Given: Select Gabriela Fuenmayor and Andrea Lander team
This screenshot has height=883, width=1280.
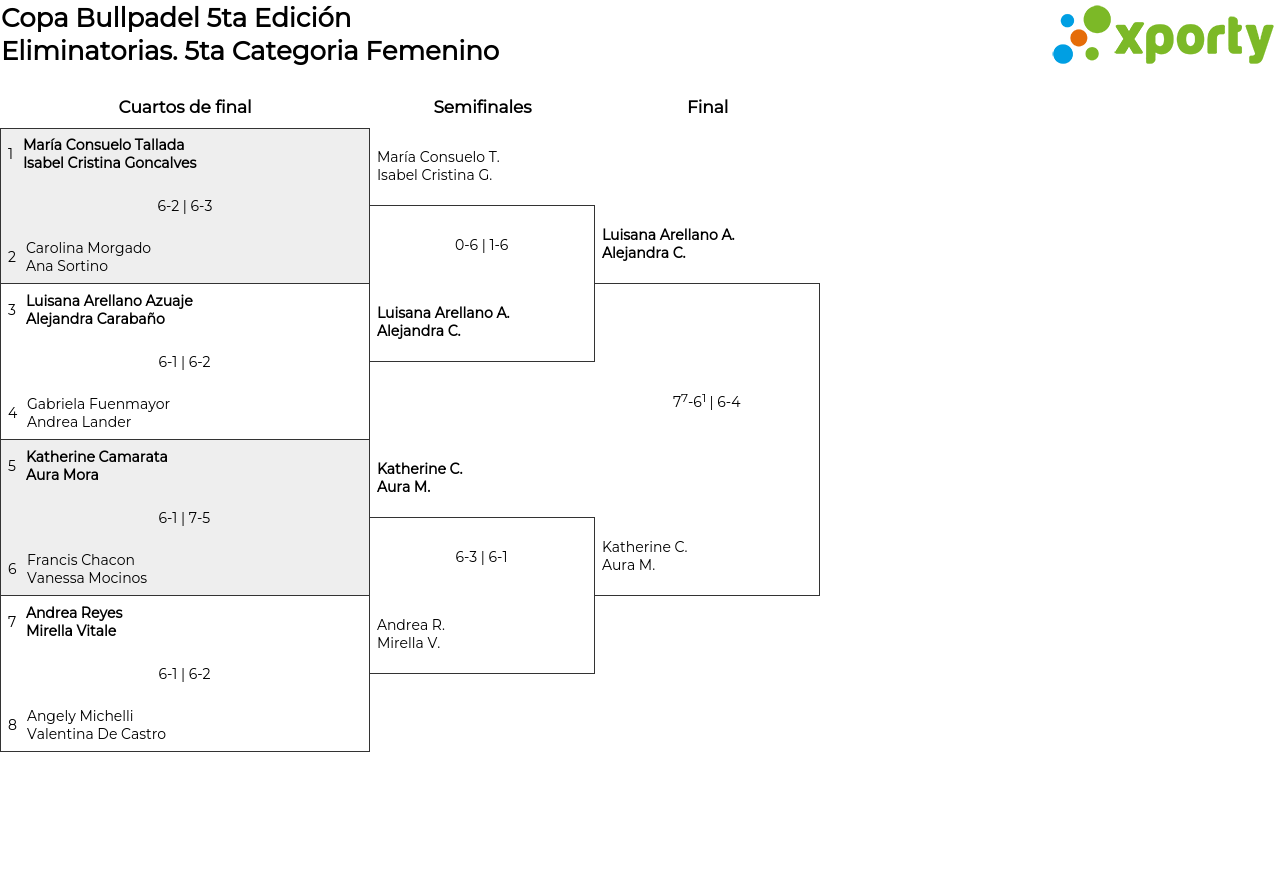Looking at the screenshot, I should coord(98,413).
